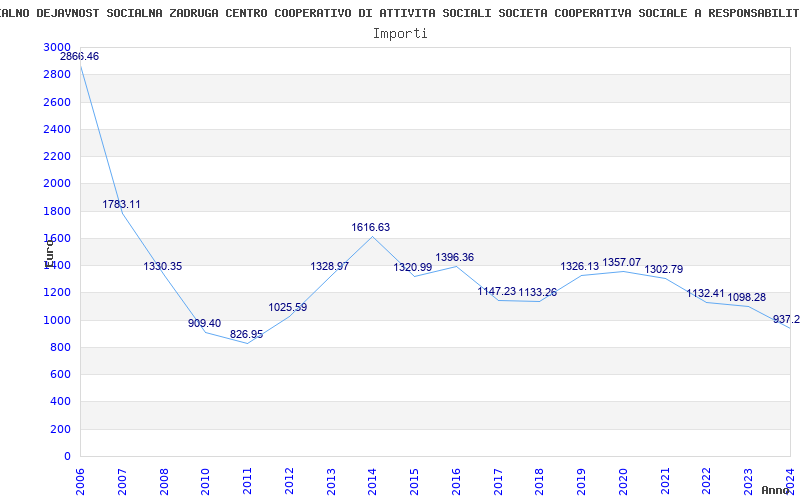Click the 2021 x-axis year label
The image size is (800, 500).
tap(665, 482)
